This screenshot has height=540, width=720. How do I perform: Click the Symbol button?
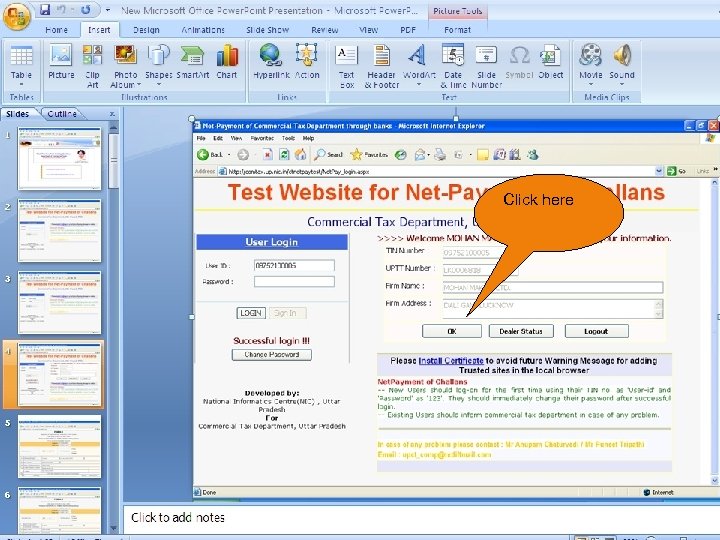(519, 62)
